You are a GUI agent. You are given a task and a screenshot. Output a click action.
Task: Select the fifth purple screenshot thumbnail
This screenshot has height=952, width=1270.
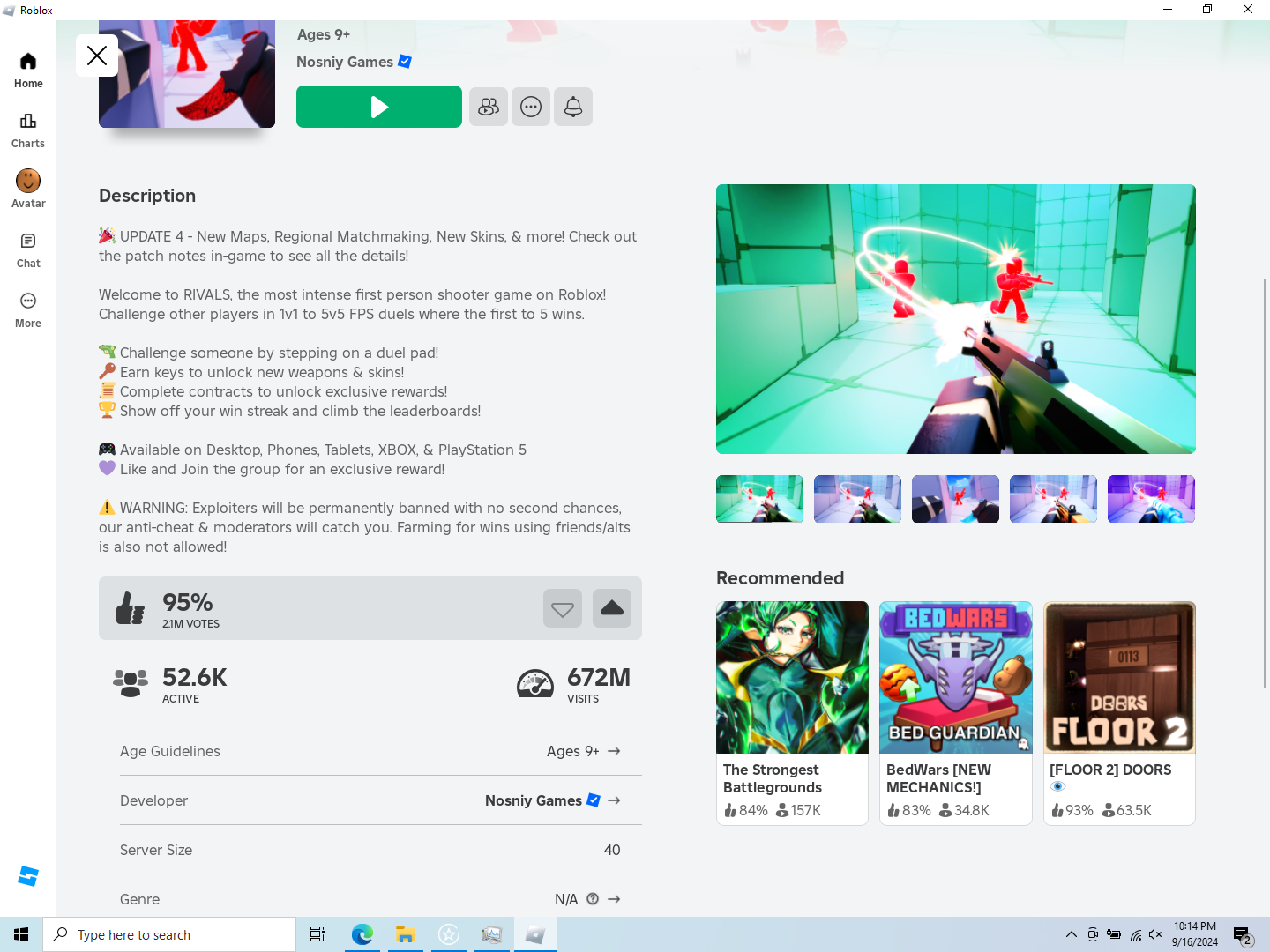pyautogui.click(x=1152, y=499)
